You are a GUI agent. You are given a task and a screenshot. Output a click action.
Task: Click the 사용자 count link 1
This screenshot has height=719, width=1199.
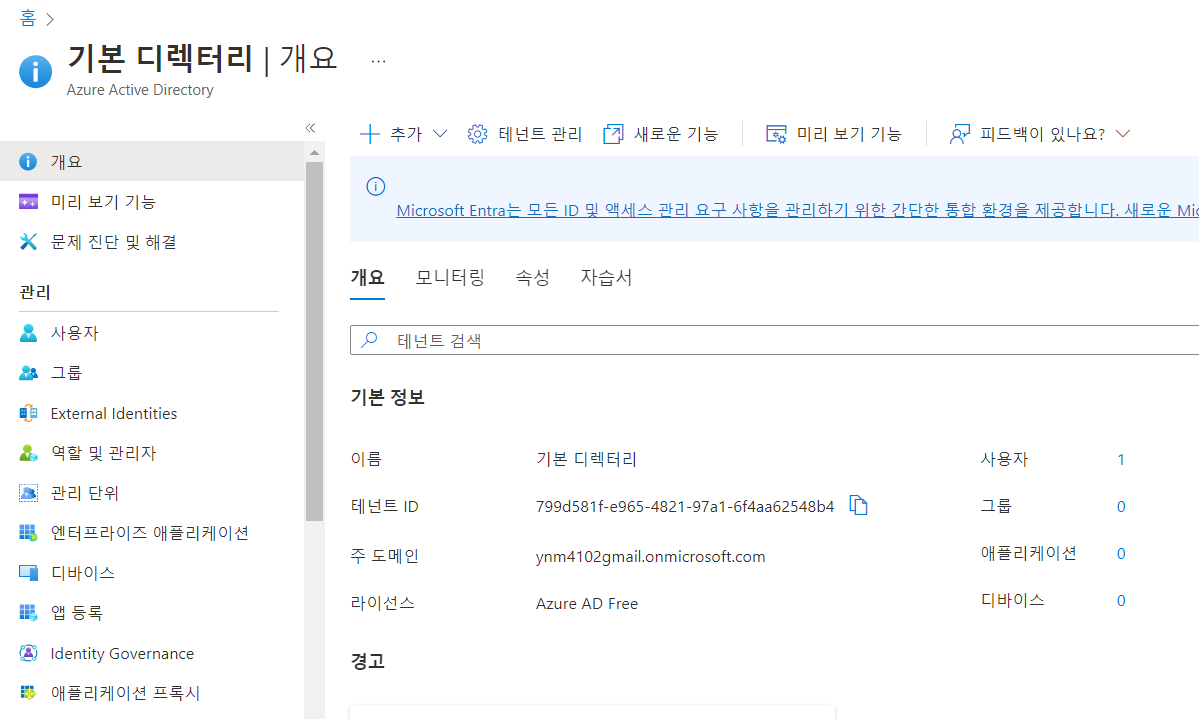(1121, 460)
